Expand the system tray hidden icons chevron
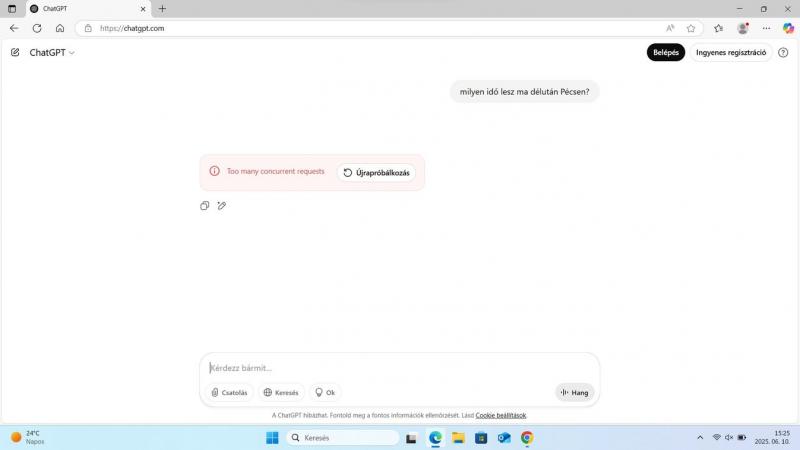Image resolution: width=800 pixels, height=450 pixels. coord(700,437)
